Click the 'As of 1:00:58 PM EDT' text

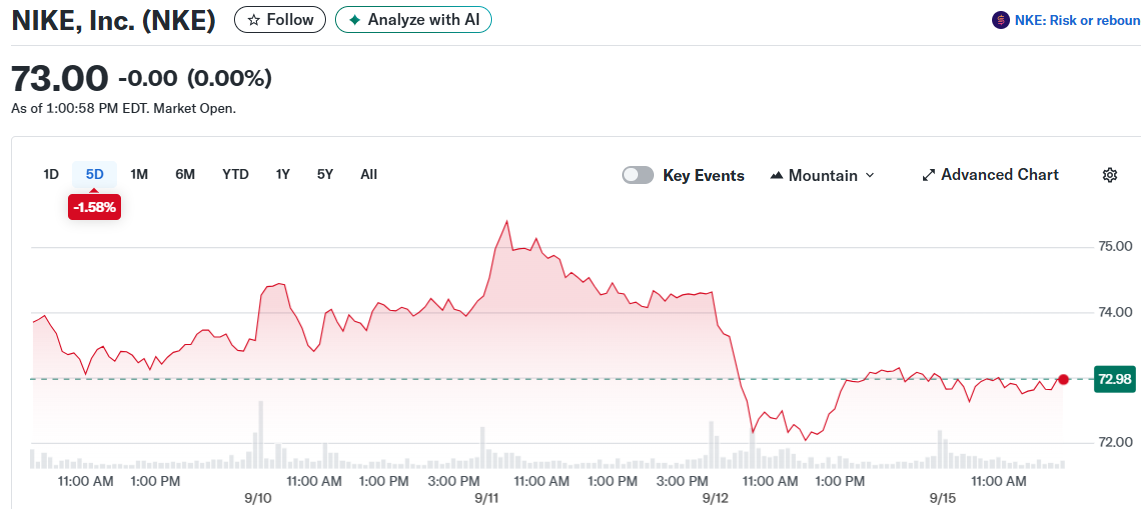click(123, 109)
